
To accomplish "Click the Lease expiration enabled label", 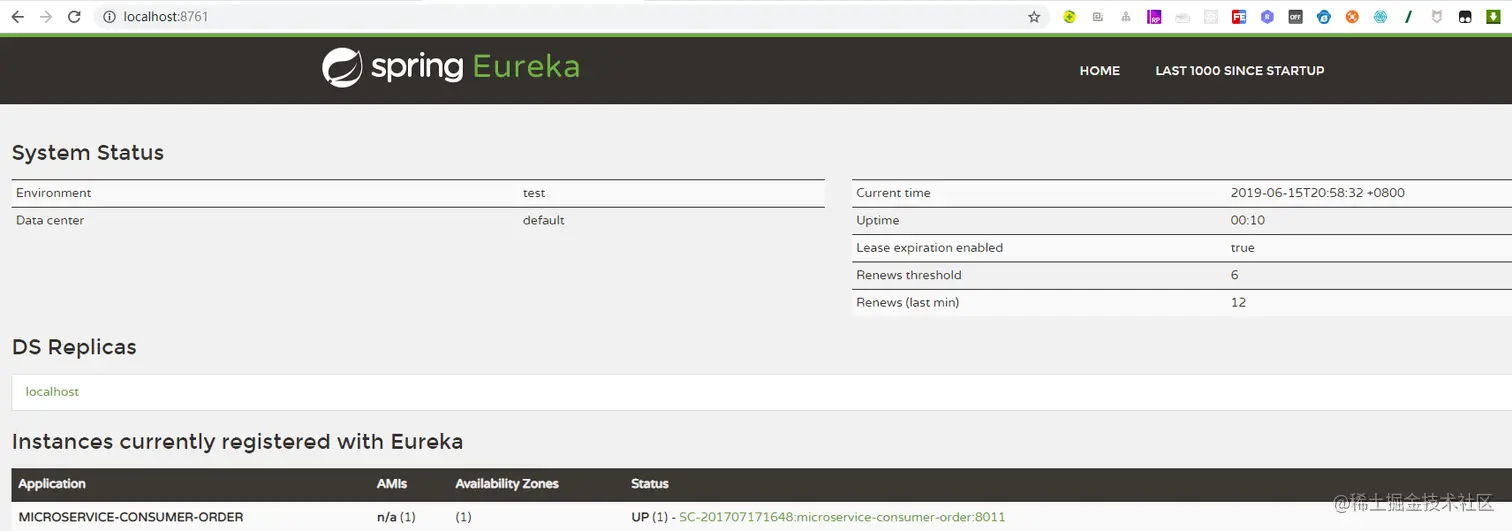I will [929, 248].
